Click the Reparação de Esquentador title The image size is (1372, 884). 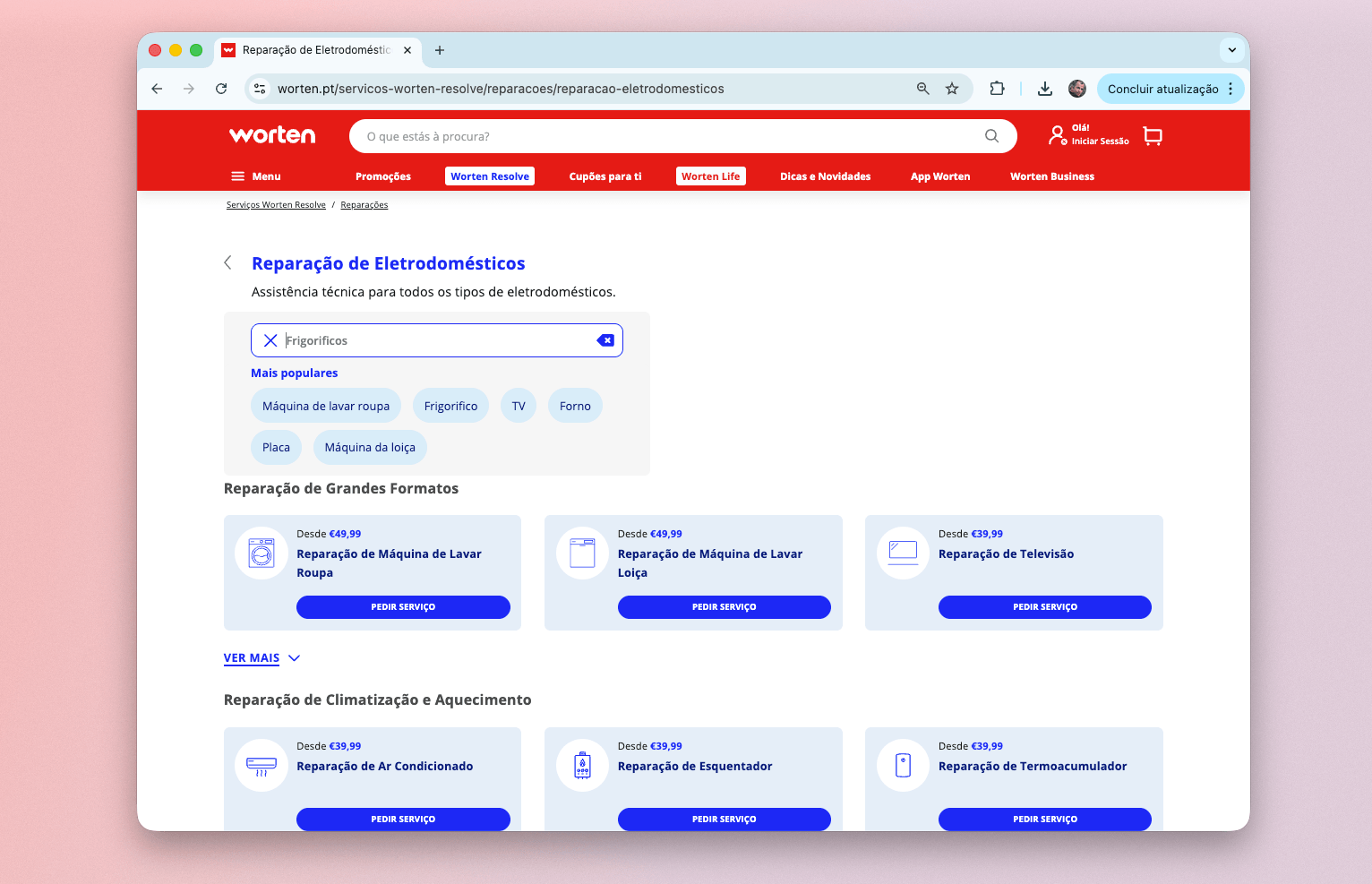tap(695, 766)
